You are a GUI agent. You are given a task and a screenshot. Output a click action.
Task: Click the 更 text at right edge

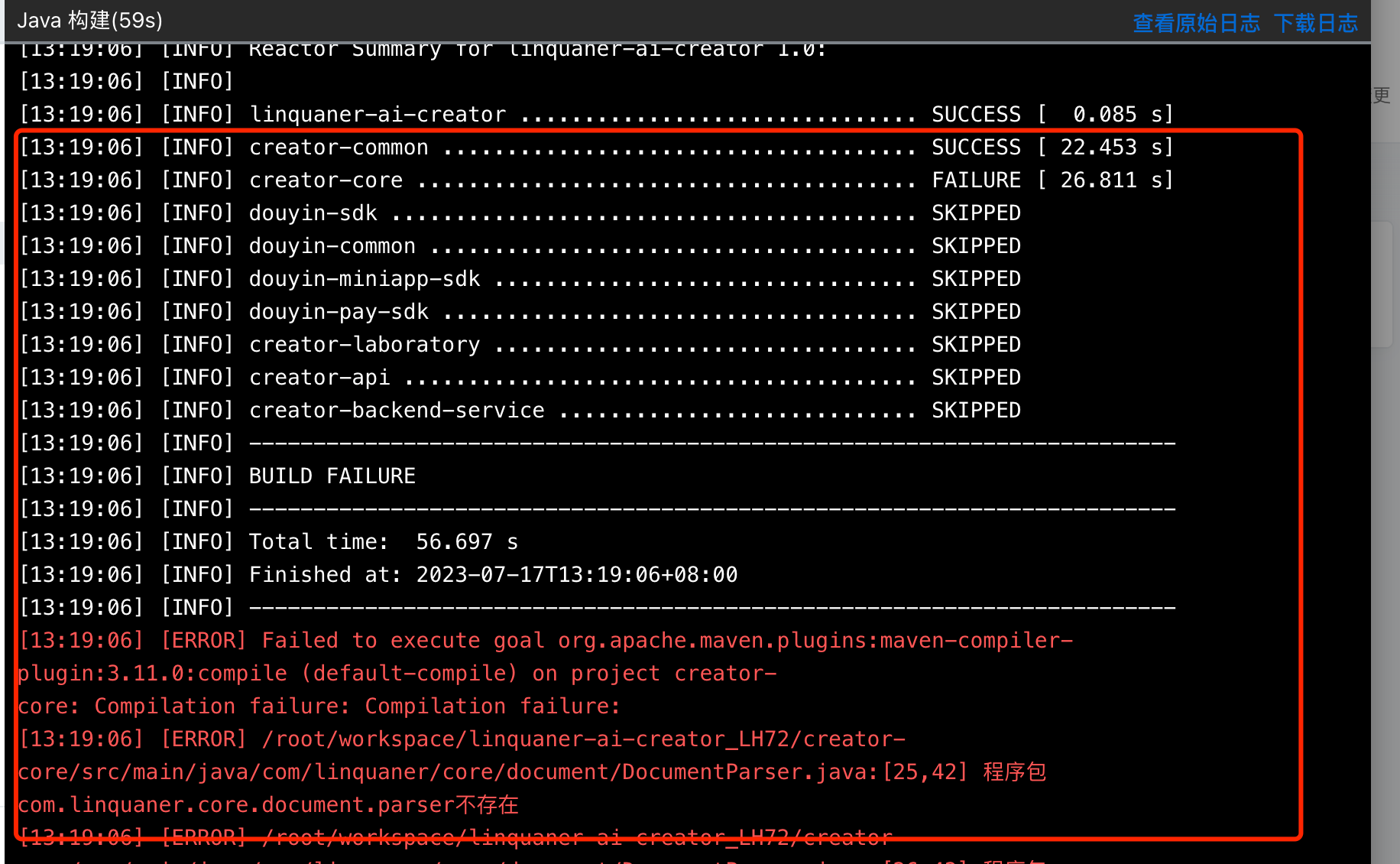pos(1382,96)
